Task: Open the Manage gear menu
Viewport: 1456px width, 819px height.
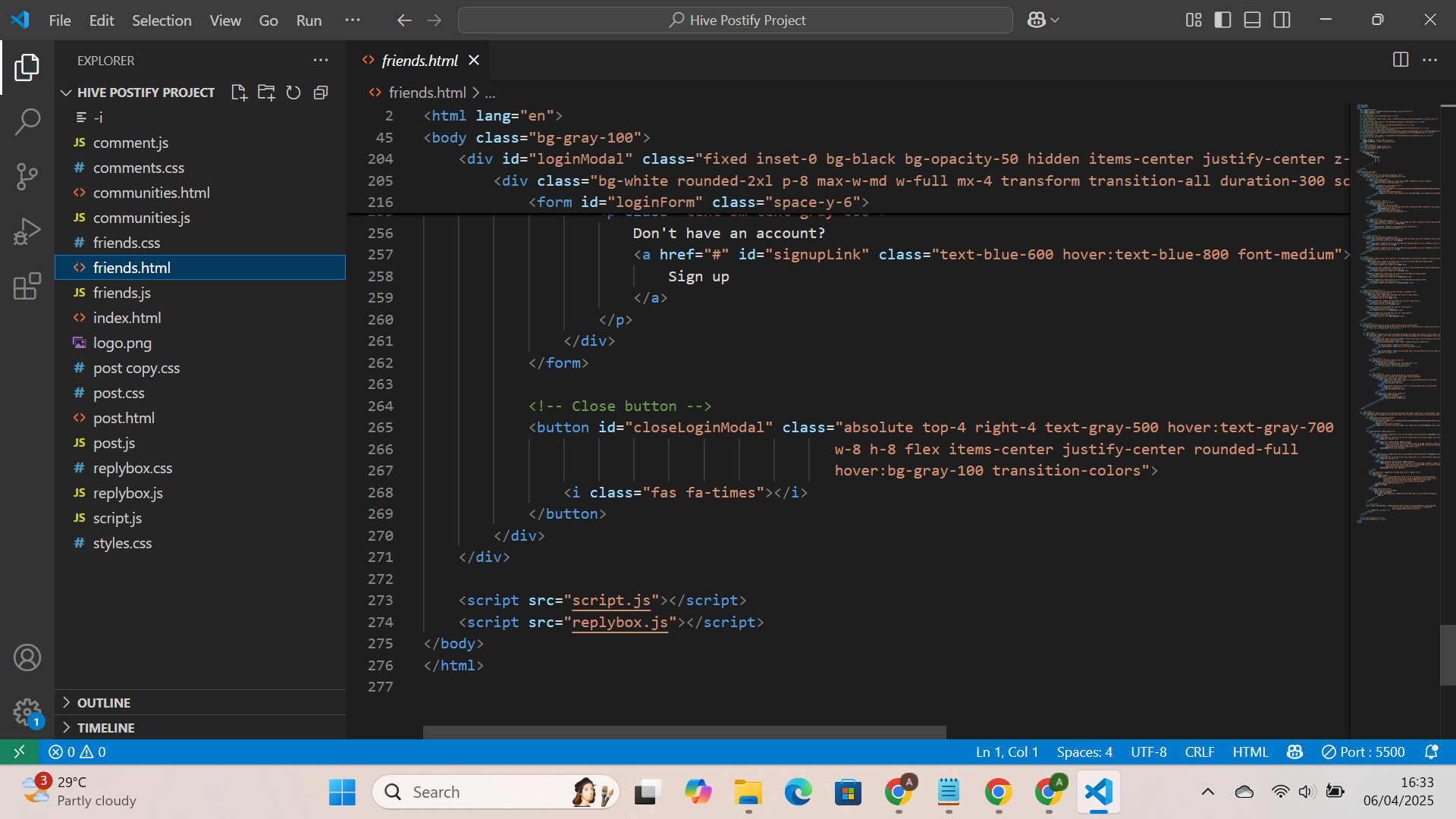Action: (x=27, y=712)
